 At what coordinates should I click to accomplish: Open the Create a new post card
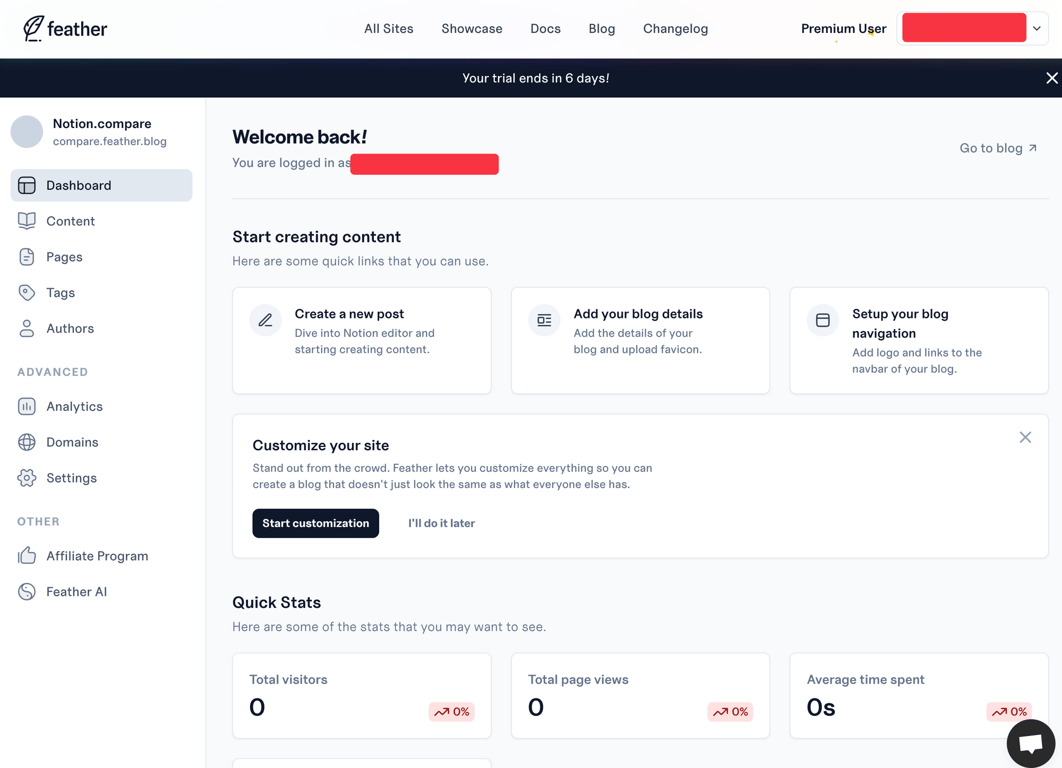(362, 341)
